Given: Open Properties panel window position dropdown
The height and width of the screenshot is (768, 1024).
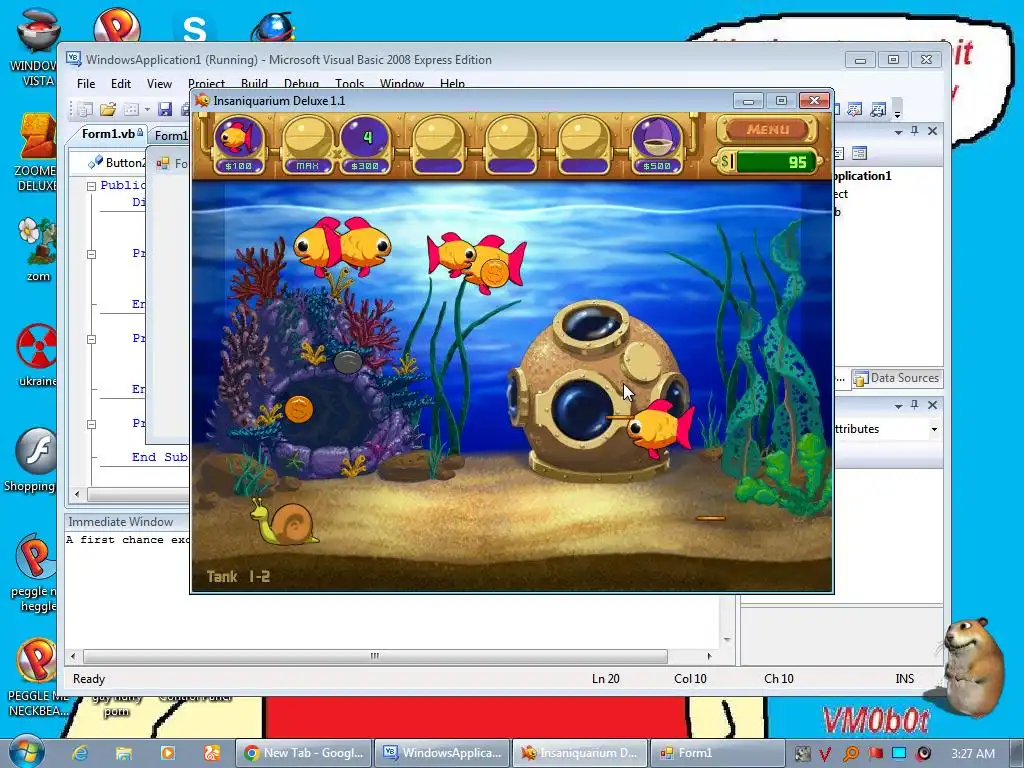Looking at the screenshot, I should [899, 406].
